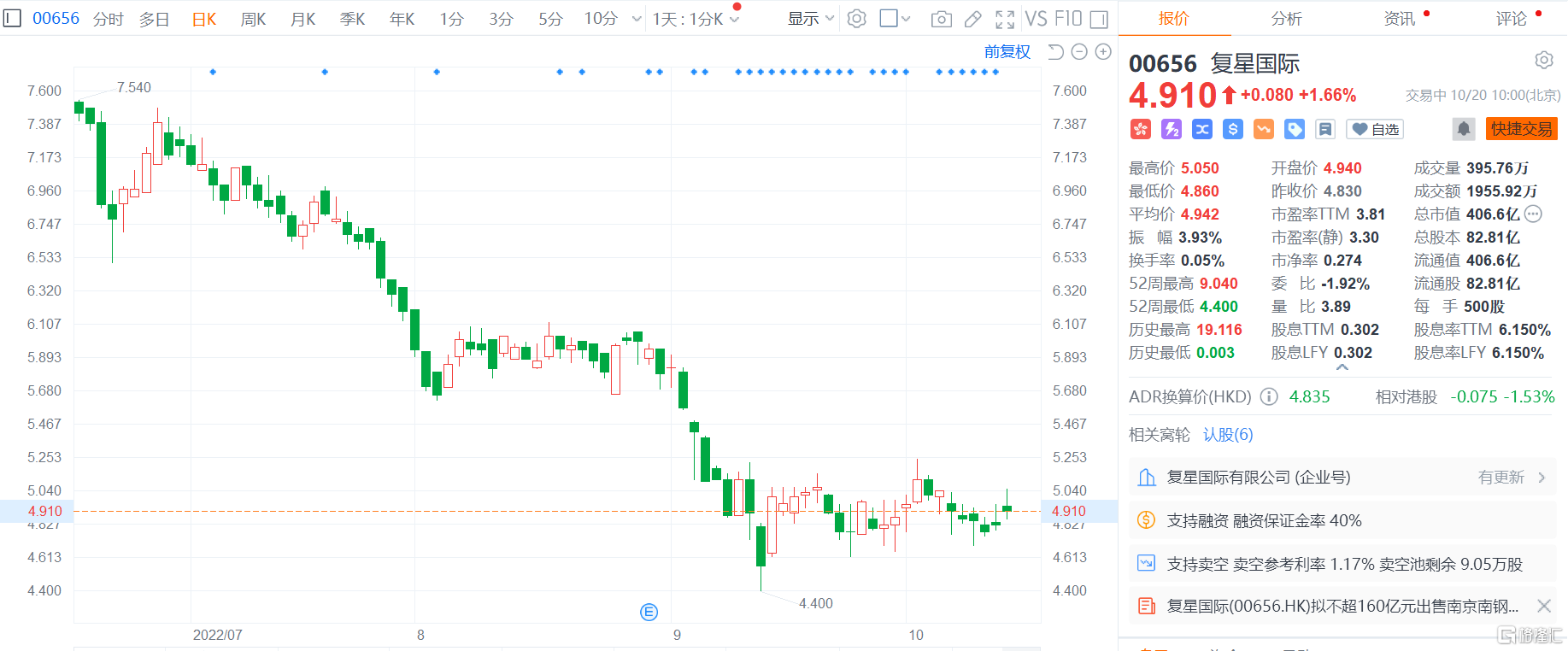1568x651 pixels.
Task: Toggle the left sidebar panel icon
Action: (x=12, y=18)
